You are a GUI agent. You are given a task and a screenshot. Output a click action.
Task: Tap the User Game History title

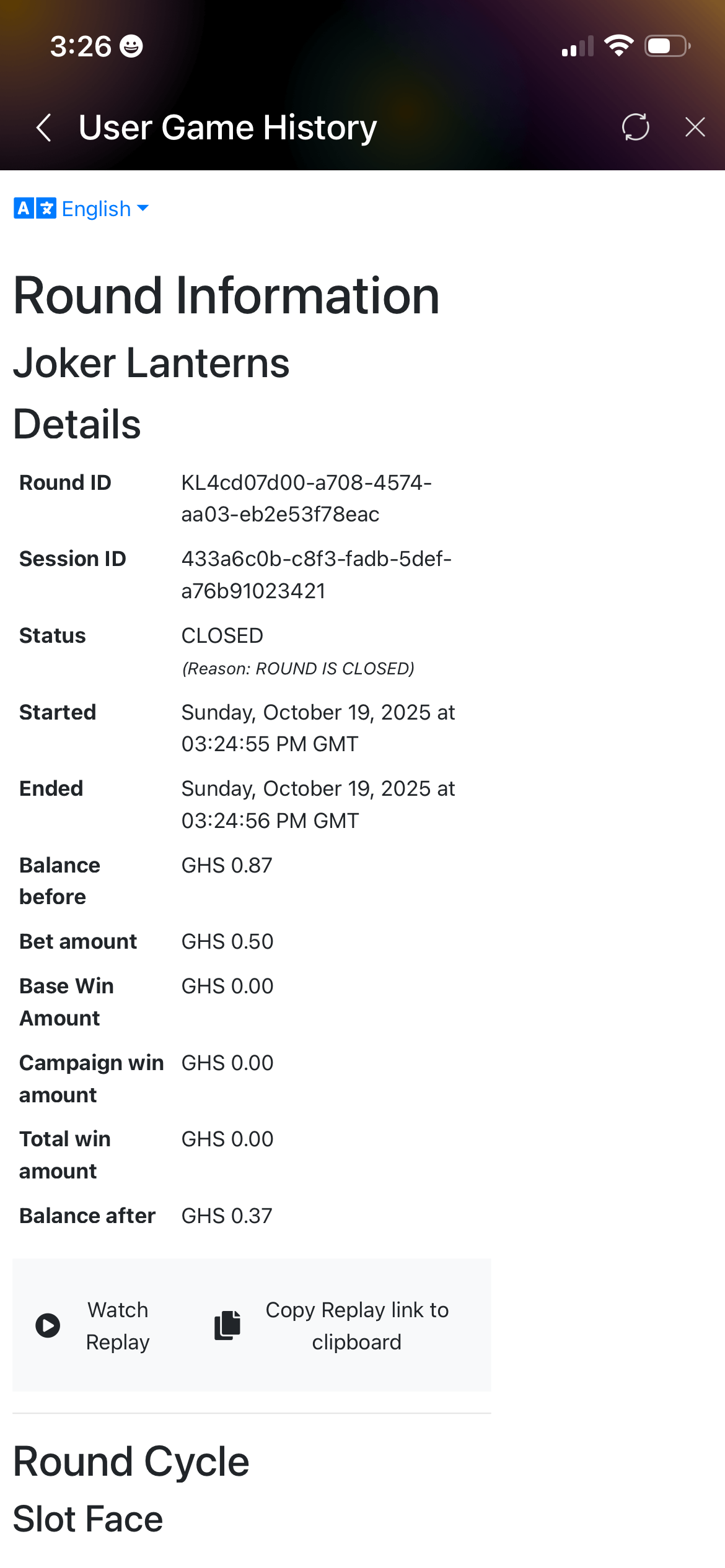pos(227,128)
